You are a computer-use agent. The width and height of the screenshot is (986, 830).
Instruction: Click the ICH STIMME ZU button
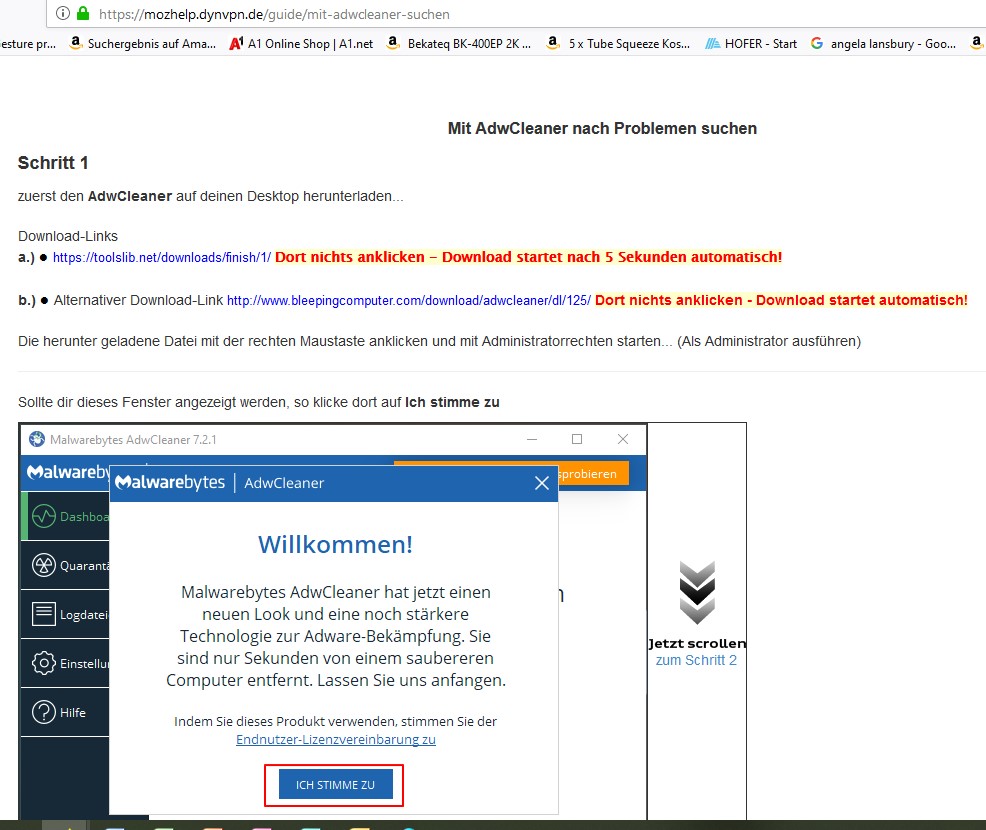coord(335,785)
